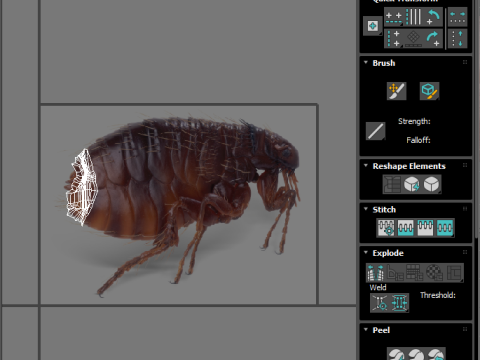Click the Straighten Selection icon in Reshape Elements
Image resolution: width=480 pixels, height=360 pixels.
[392, 184]
